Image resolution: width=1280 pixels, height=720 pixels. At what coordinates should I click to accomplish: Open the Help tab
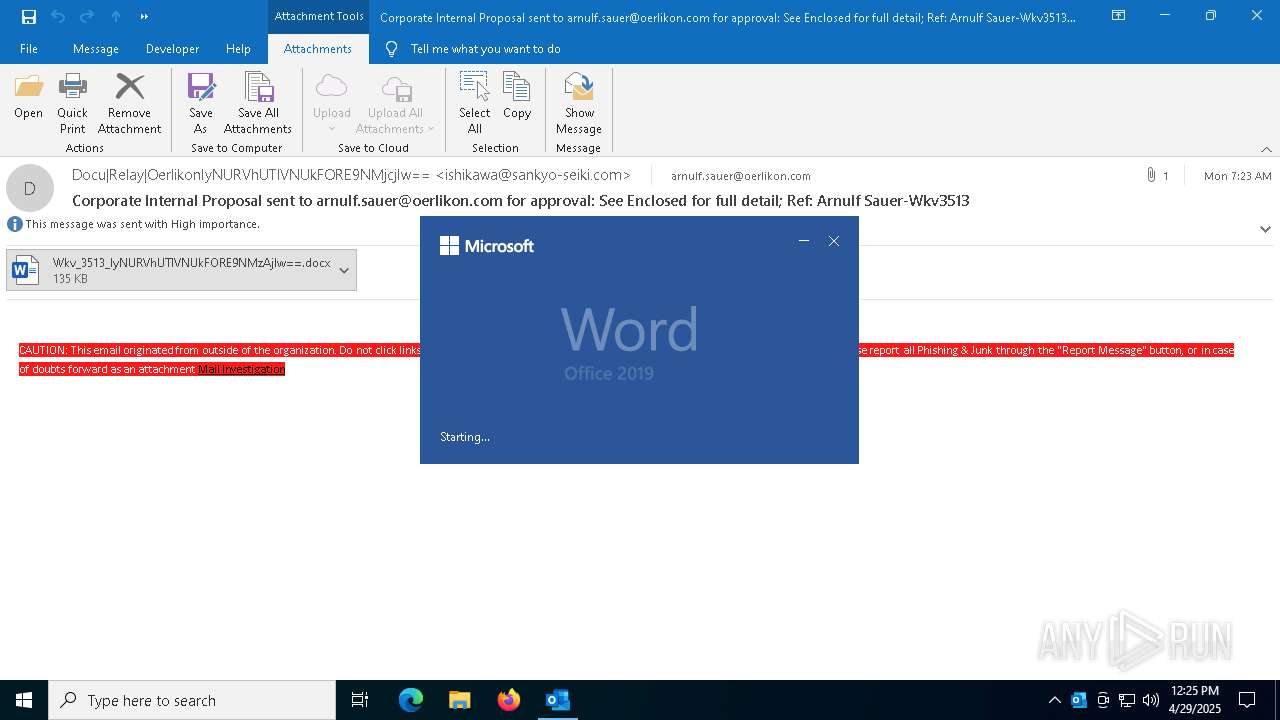click(238, 48)
